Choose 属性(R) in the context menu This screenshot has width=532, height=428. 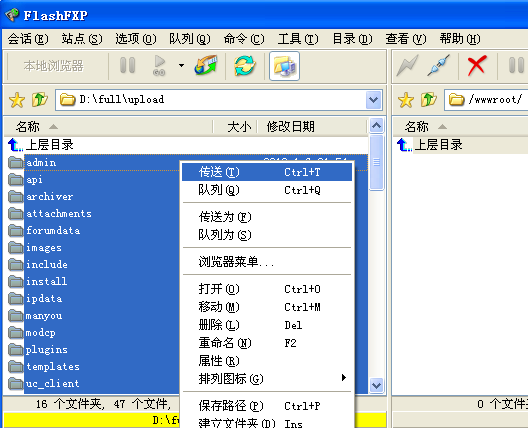pyautogui.click(x=267, y=361)
